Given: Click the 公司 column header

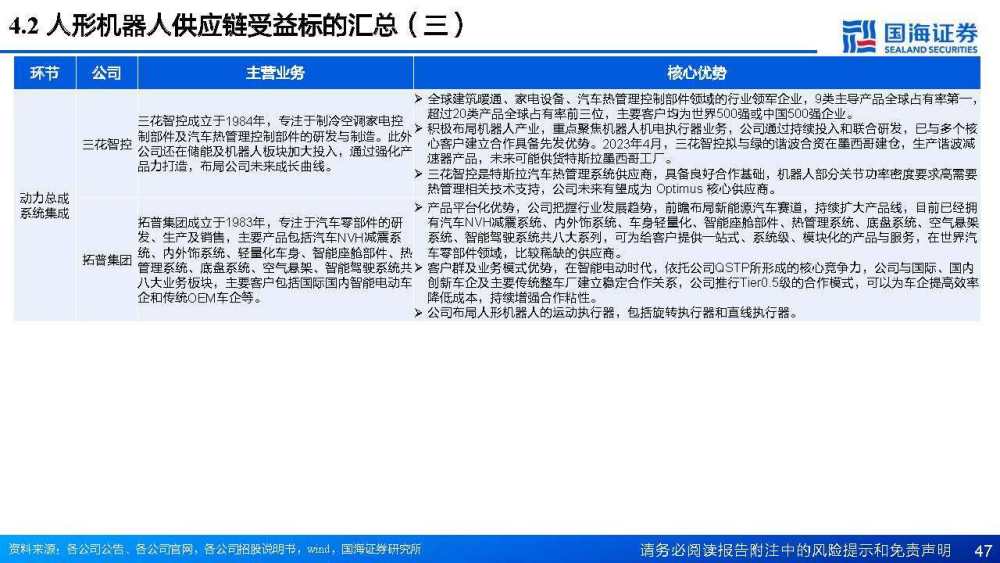Looking at the screenshot, I should tap(107, 73).
